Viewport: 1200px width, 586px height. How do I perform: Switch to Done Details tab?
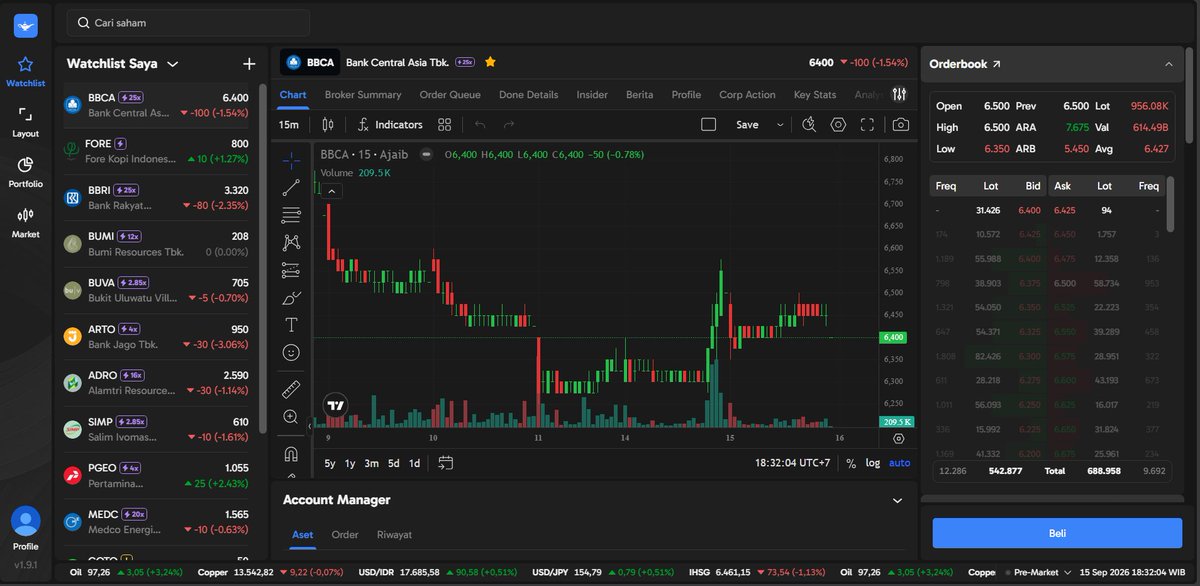528,95
